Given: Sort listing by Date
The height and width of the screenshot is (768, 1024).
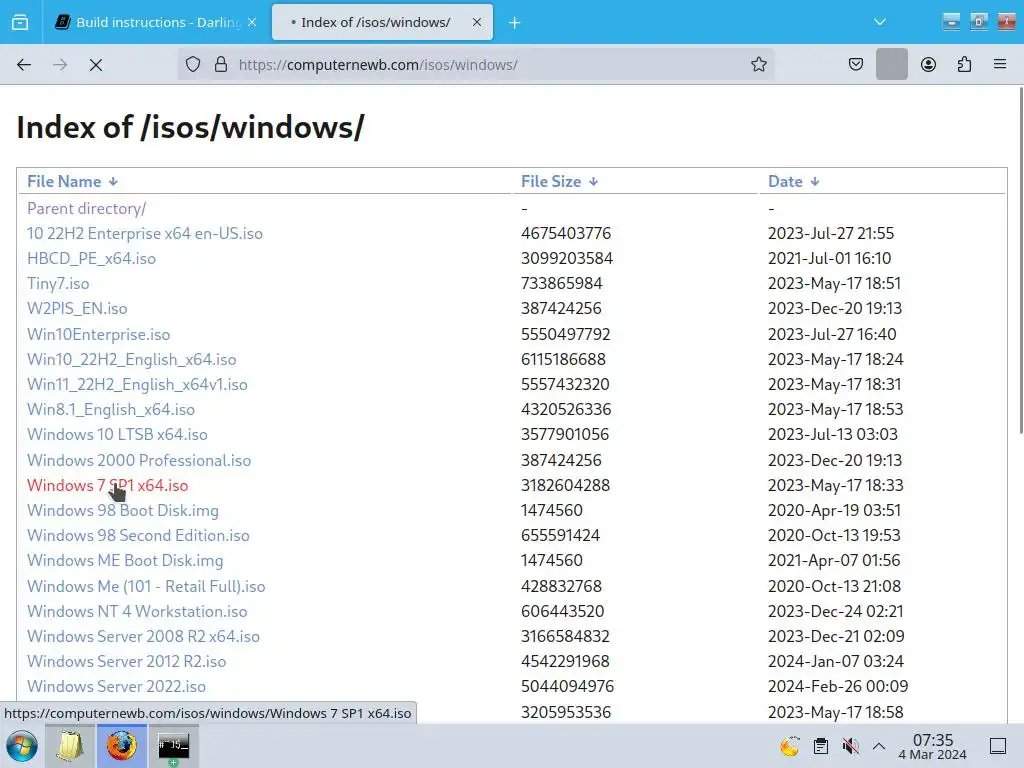Looking at the screenshot, I should [x=793, y=182].
